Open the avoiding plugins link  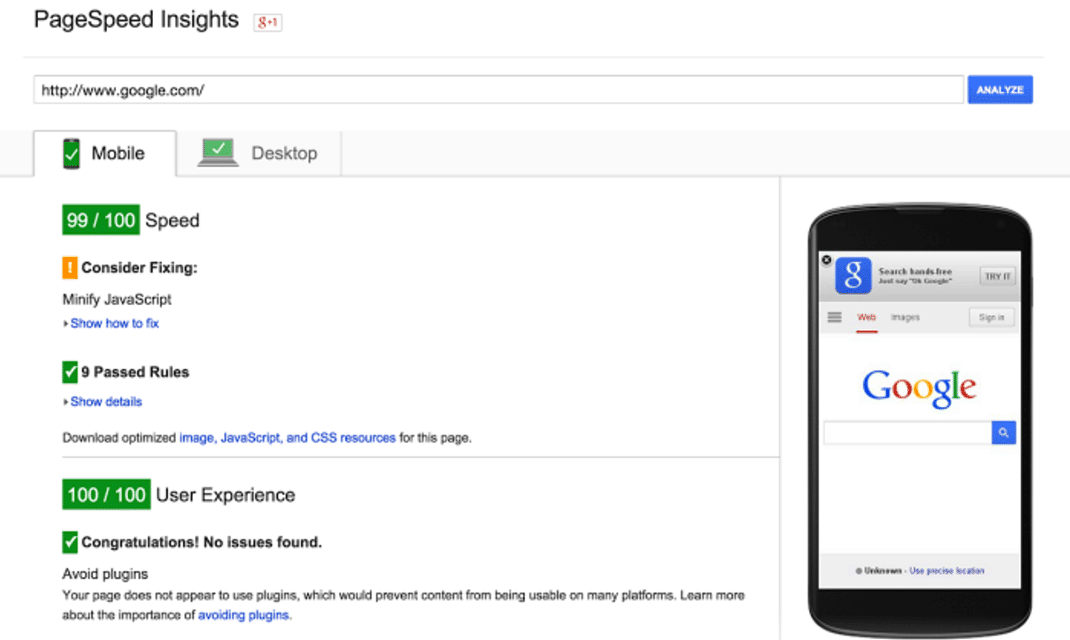tap(244, 615)
